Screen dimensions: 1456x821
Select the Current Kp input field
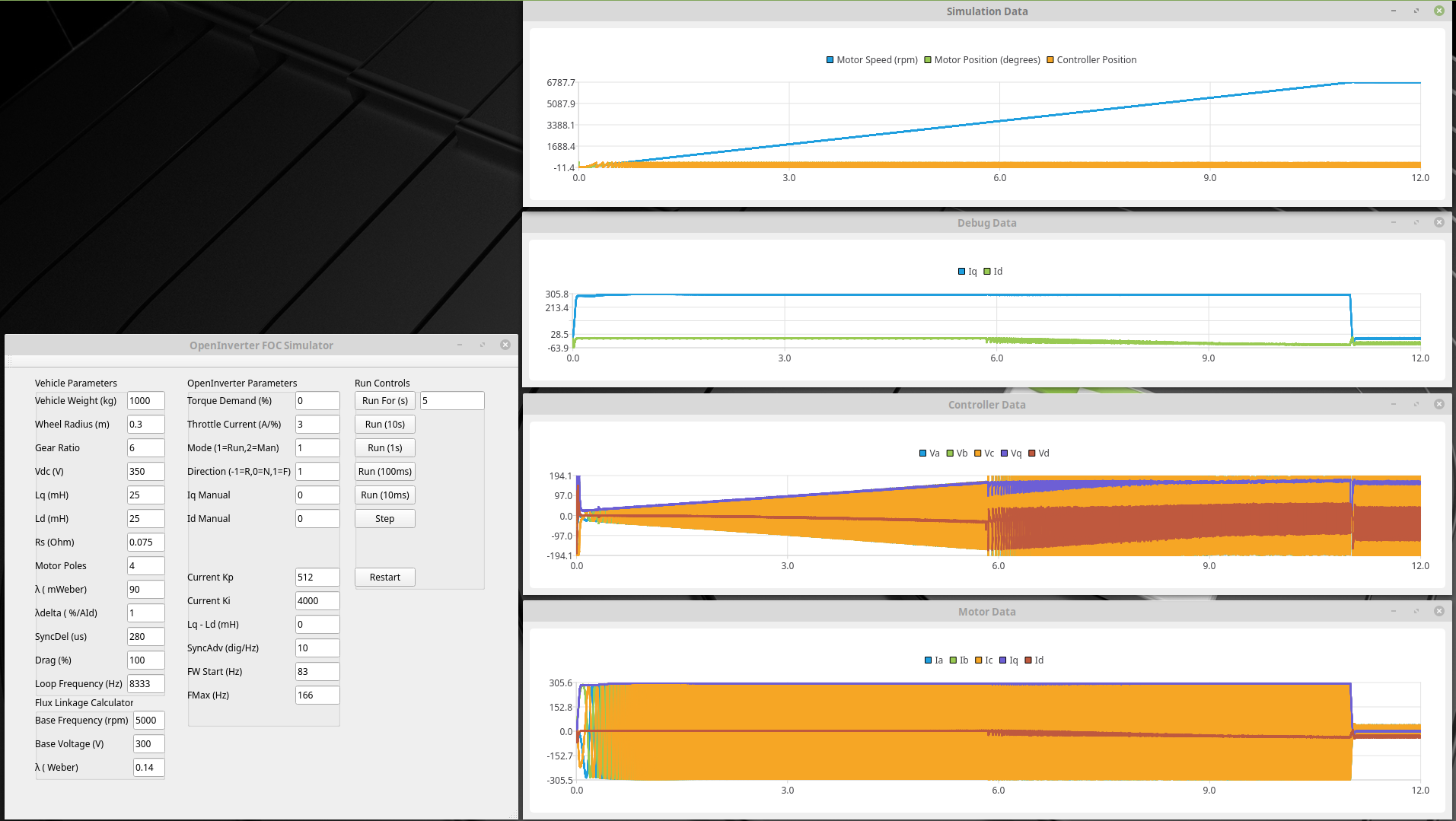pyautogui.click(x=317, y=578)
